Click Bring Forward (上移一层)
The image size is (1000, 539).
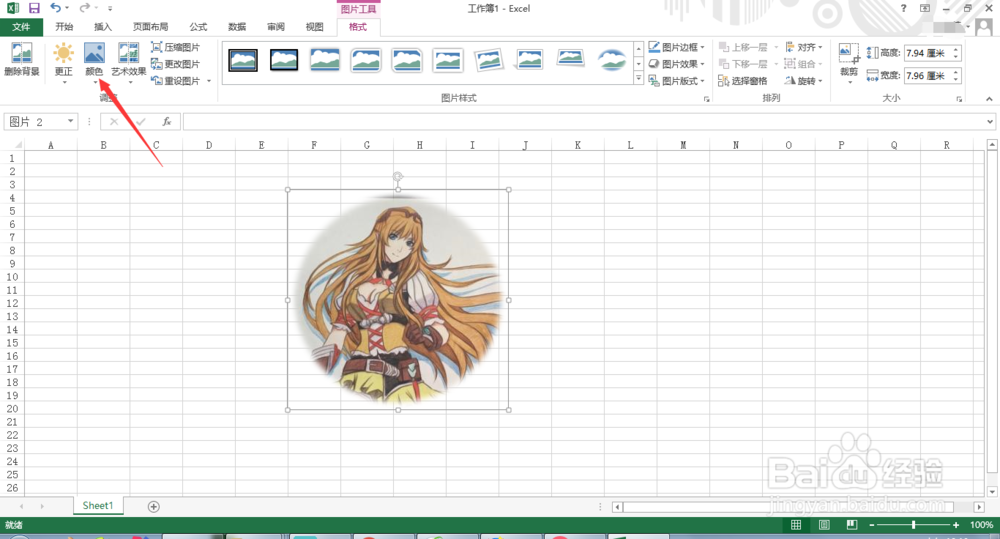click(x=743, y=47)
